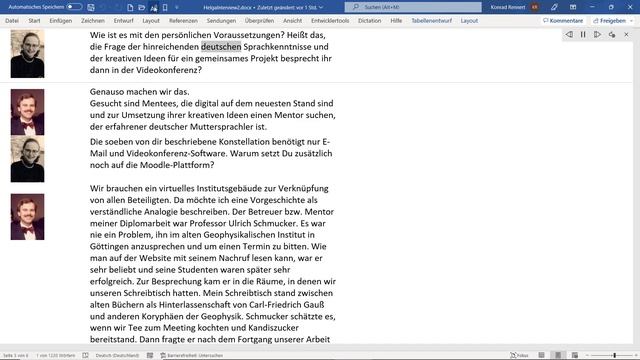This screenshot has width=640, height=360.
Task: Switch to Print Layout view icon
Action: (558, 356)
